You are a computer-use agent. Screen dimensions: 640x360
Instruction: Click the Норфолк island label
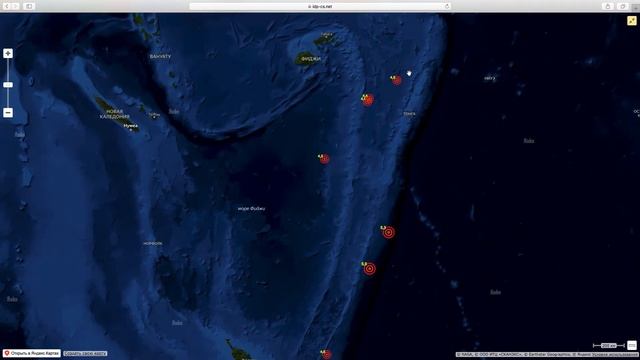pyautogui.click(x=153, y=243)
